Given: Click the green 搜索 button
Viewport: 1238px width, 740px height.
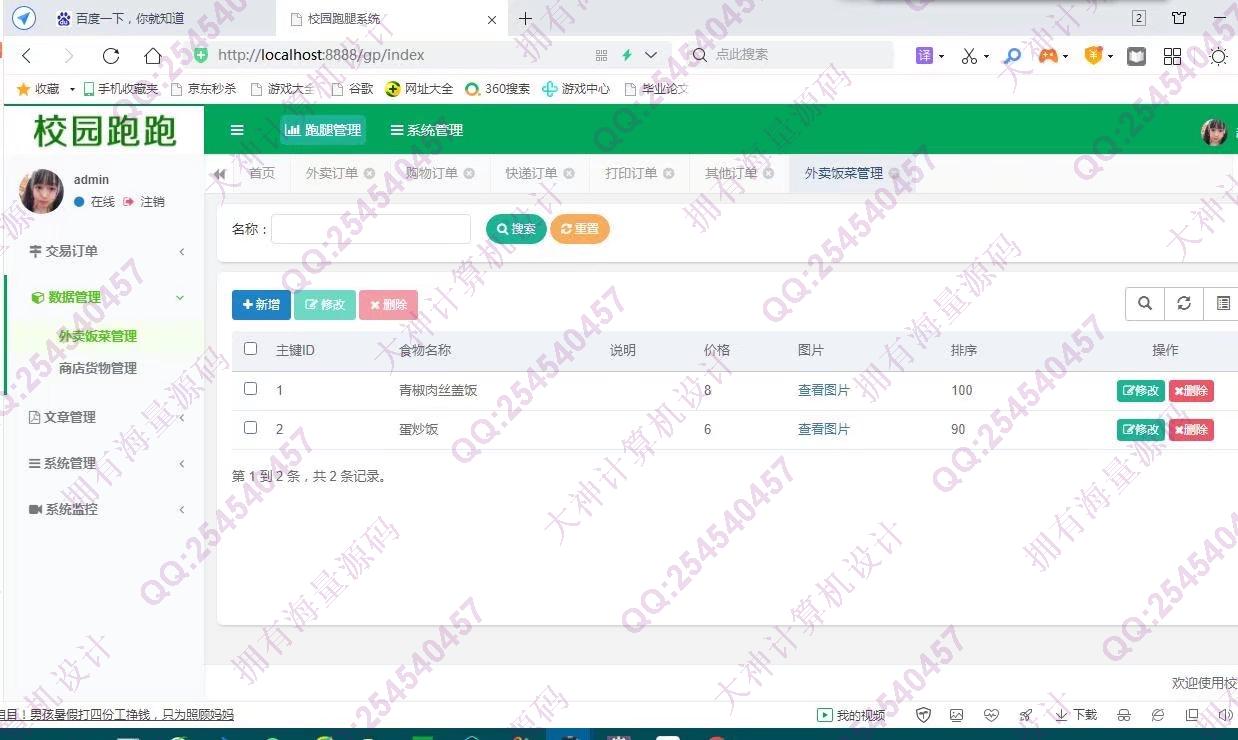Looking at the screenshot, I should tap(516, 229).
